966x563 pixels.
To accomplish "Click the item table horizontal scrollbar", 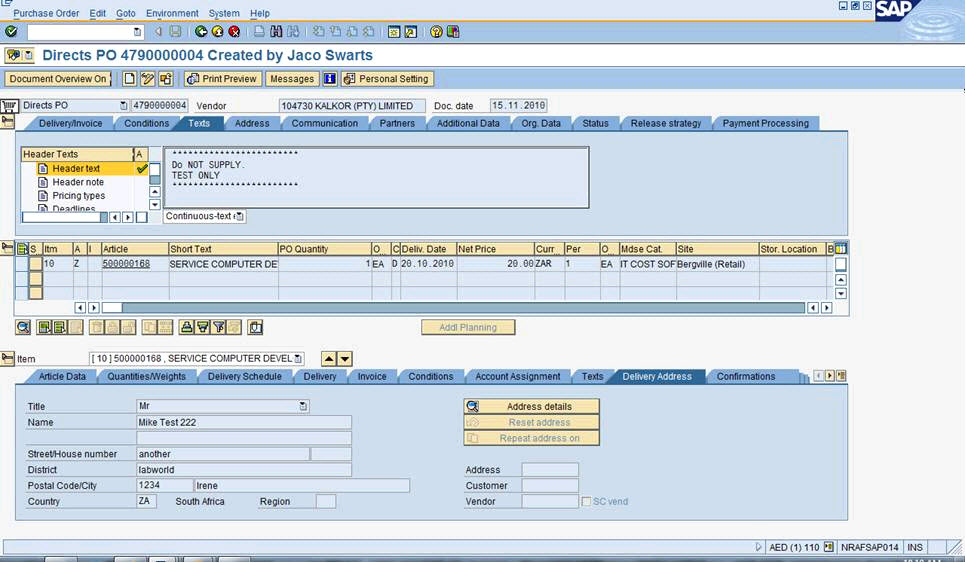I will coord(453,307).
